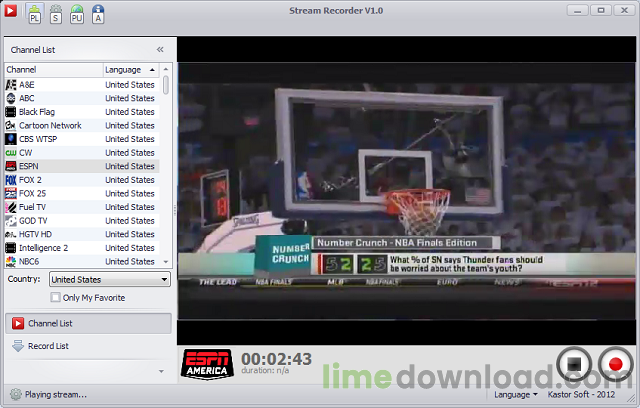The height and width of the screenshot is (408, 640).
Task: Click the gear icon in status bar
Action: coord(15,394)
